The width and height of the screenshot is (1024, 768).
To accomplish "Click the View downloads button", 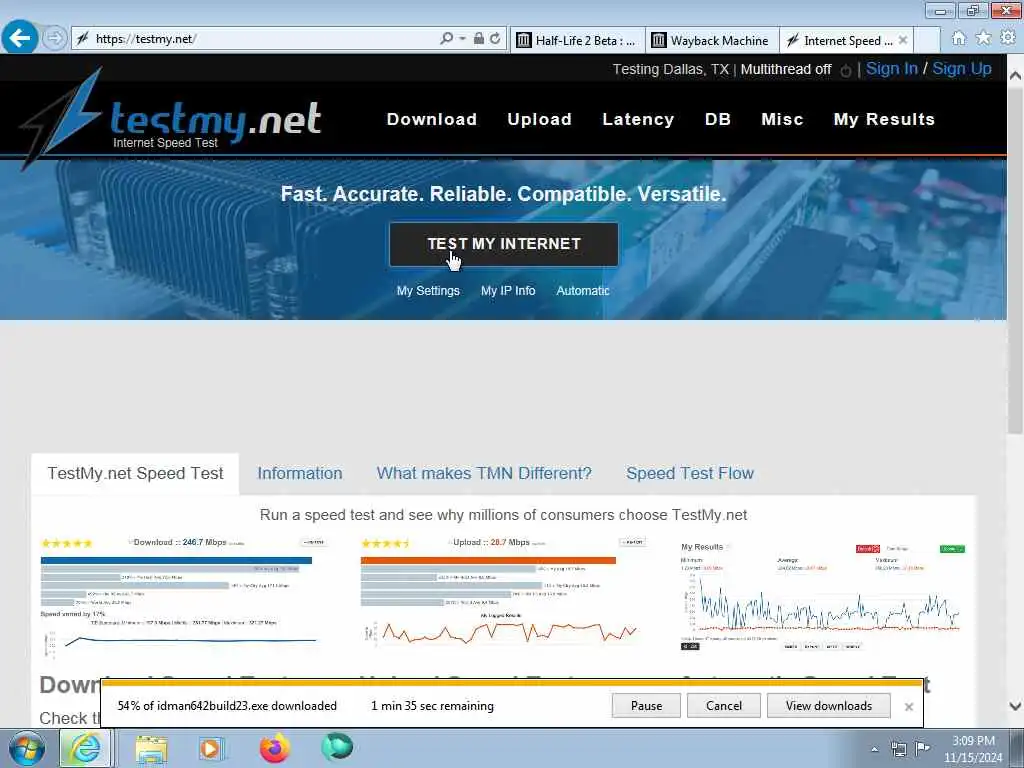I will (829, 706).
